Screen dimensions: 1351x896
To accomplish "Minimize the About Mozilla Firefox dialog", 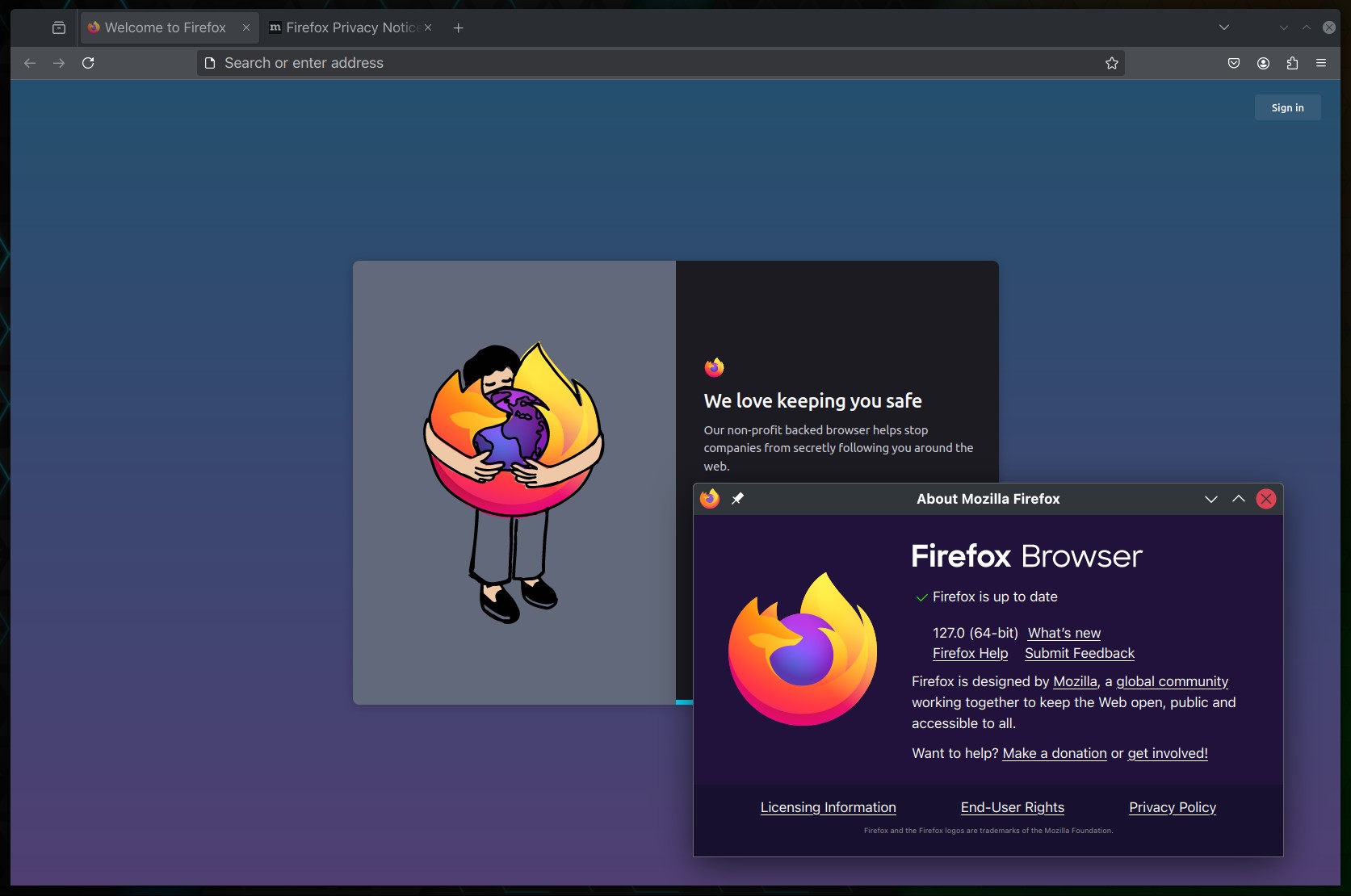I will pos(1211,499).
